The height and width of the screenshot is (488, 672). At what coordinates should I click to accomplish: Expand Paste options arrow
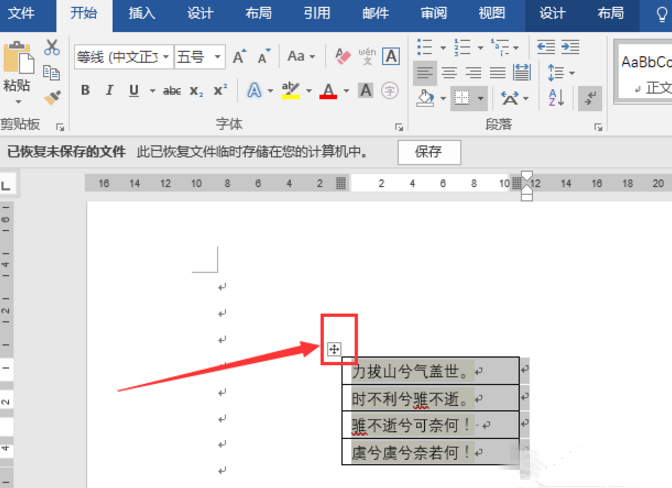tap(18, 102)
